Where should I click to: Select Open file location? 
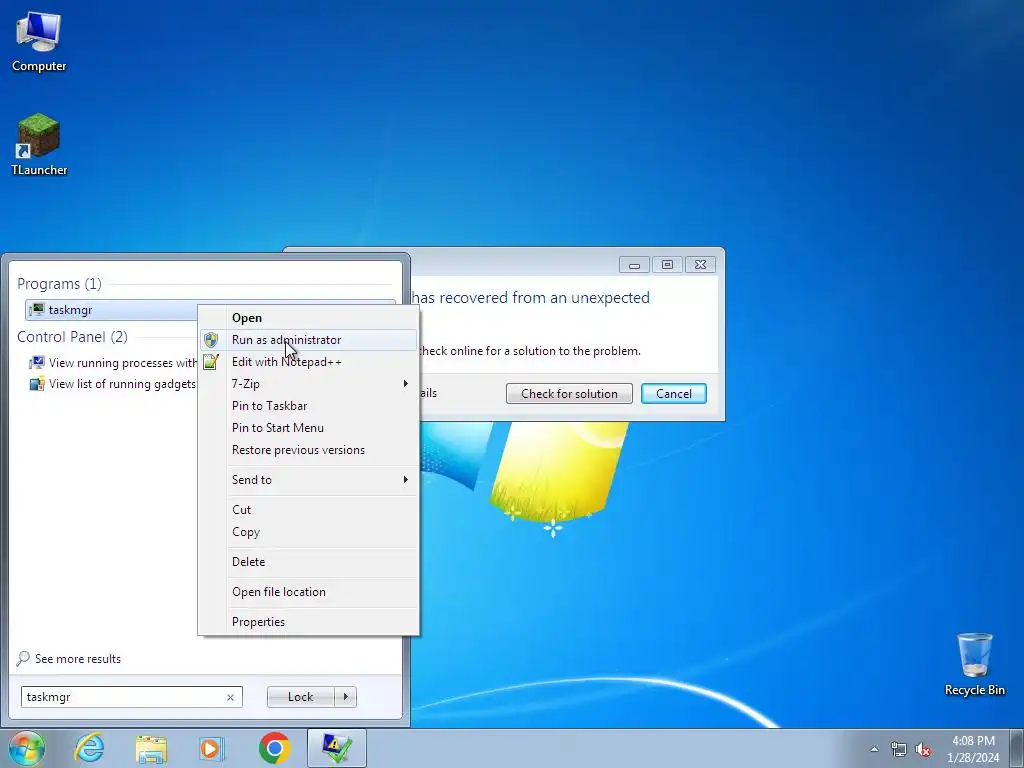point(308,592)
